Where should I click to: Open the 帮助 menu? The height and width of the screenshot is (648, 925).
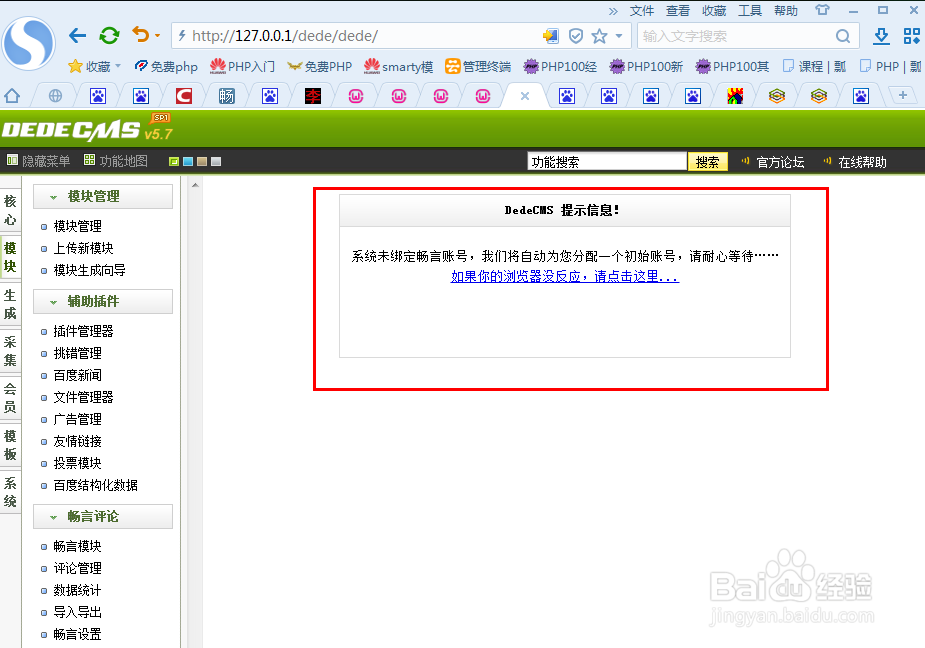[x=786, y=11]
